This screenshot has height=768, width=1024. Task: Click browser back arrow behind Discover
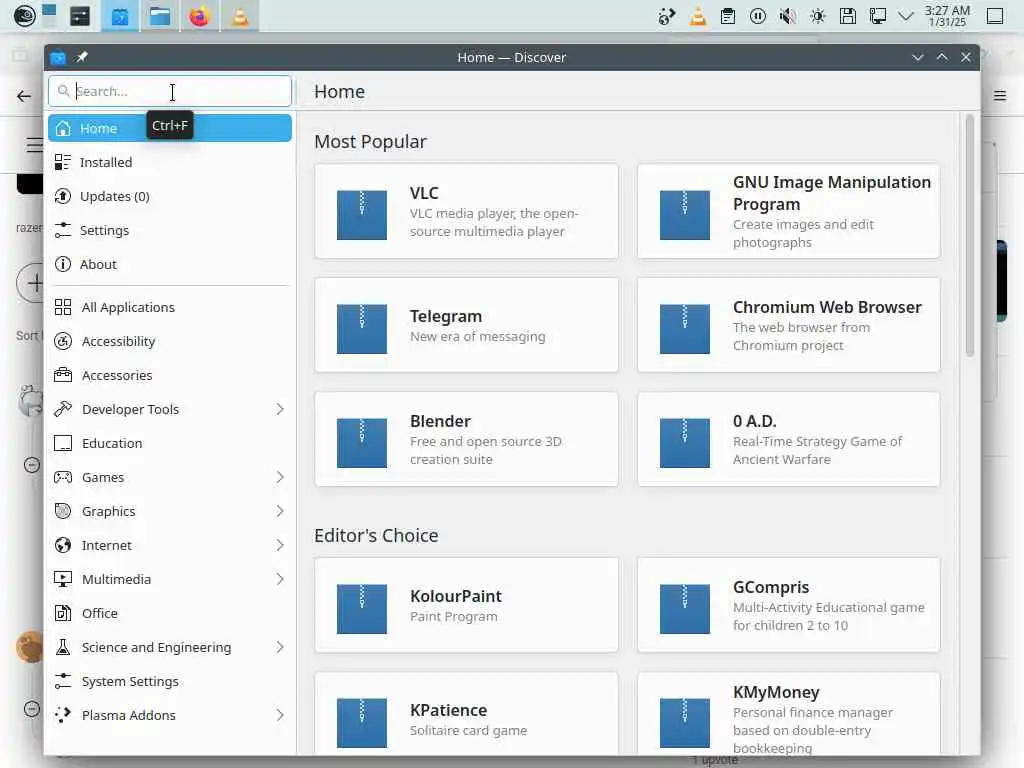pyautogui.click(x=24, y=97)
